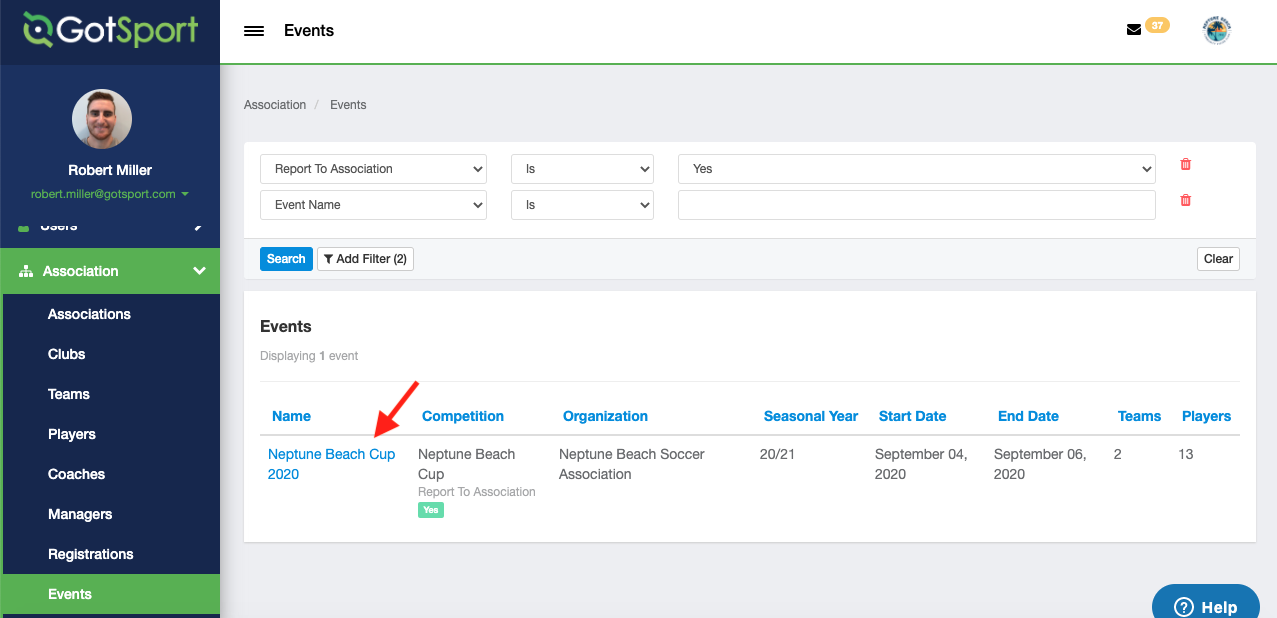Change operator for Report To Association filter
This screenshot has width=1277, height=618.
pos(582,169)
